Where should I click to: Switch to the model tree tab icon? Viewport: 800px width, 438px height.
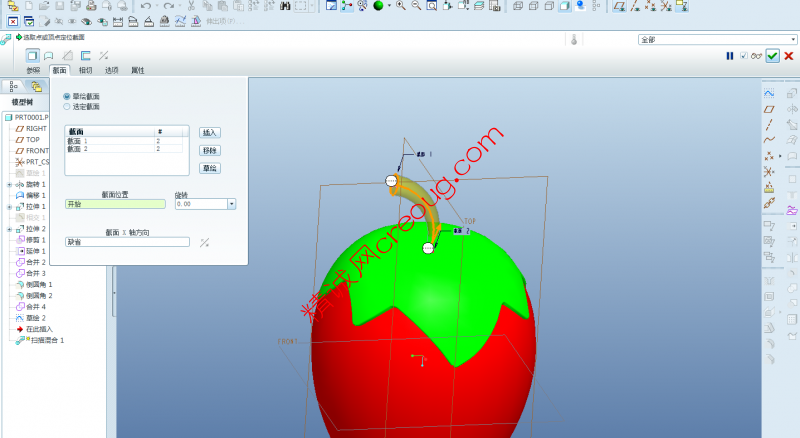click(14, 86)
